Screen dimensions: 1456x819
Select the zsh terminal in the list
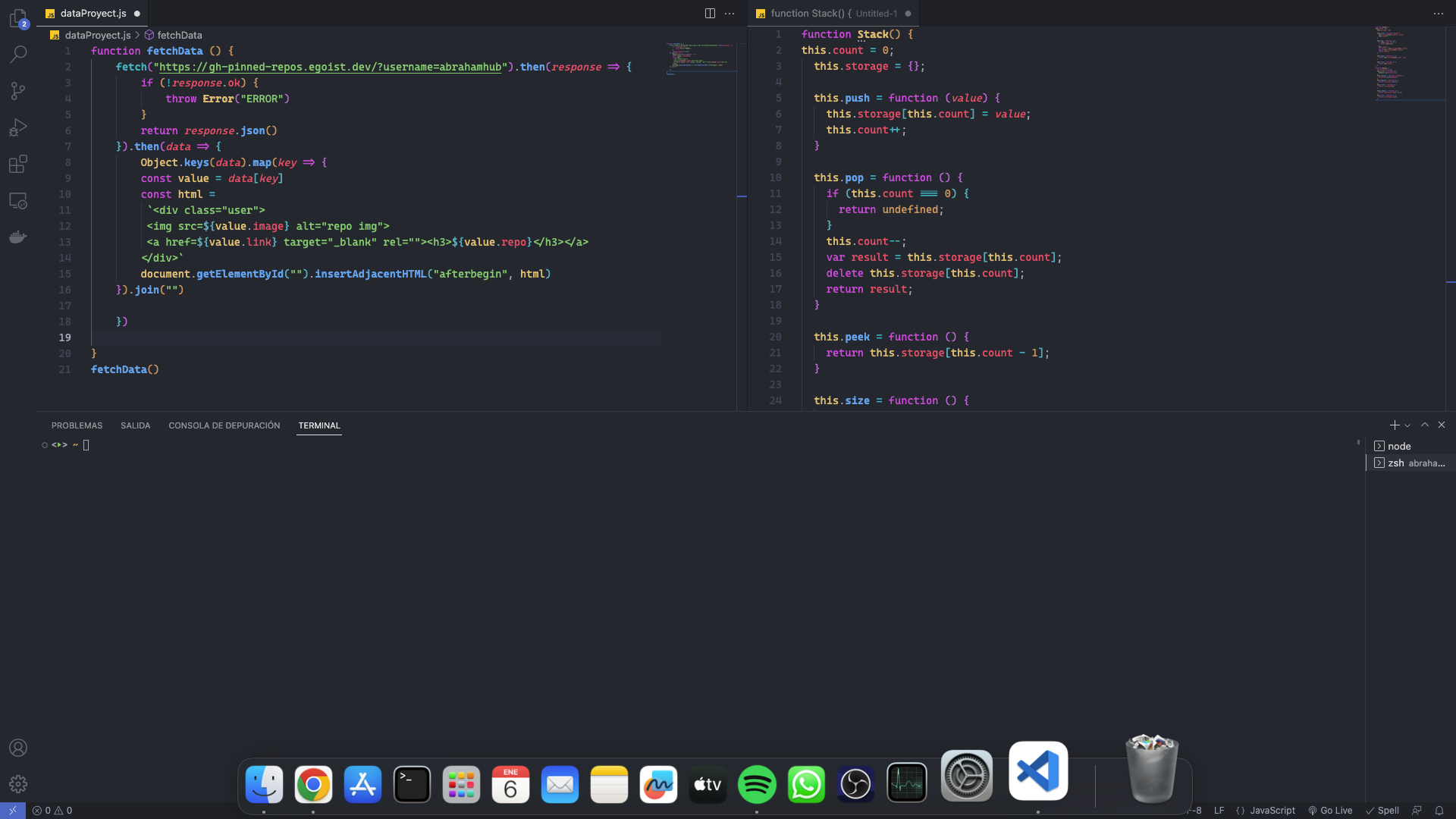pyautogui.click(x=1410, y=463)
